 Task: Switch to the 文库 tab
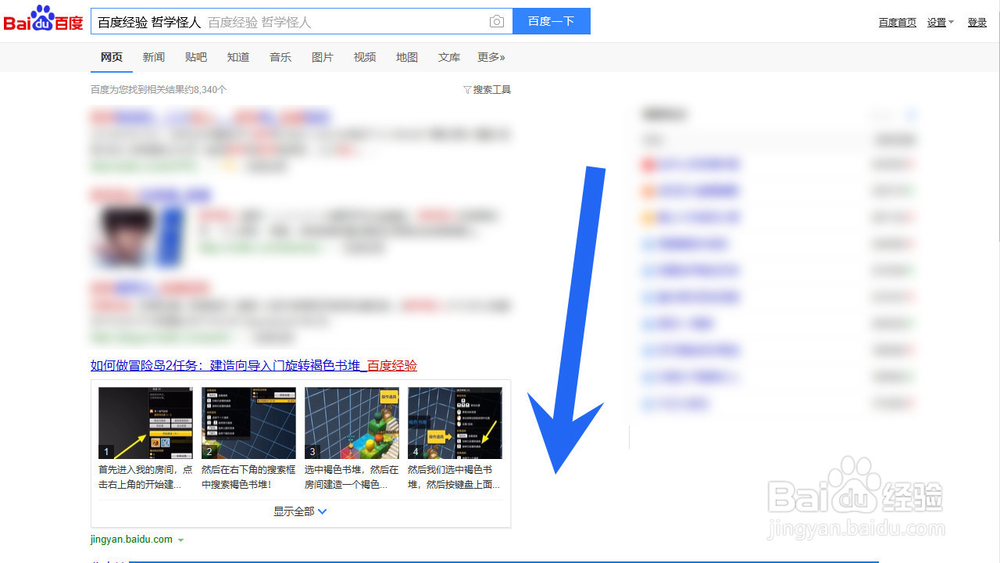point(448,57)
